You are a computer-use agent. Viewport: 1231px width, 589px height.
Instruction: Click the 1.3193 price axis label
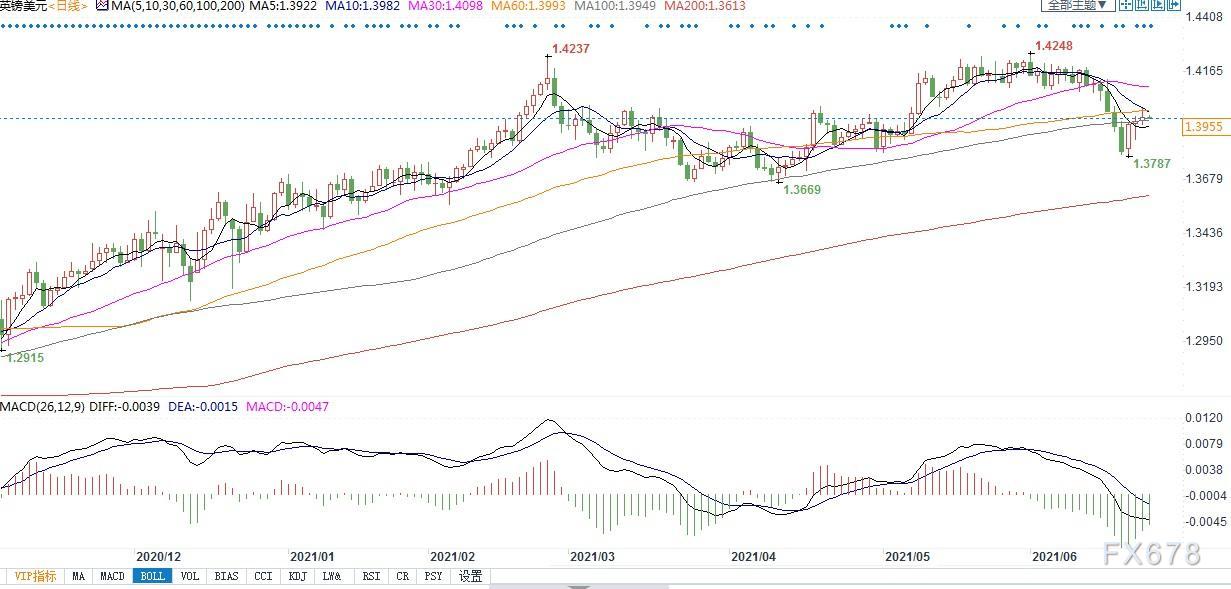pyautogui.click(x=1205, y=287)
